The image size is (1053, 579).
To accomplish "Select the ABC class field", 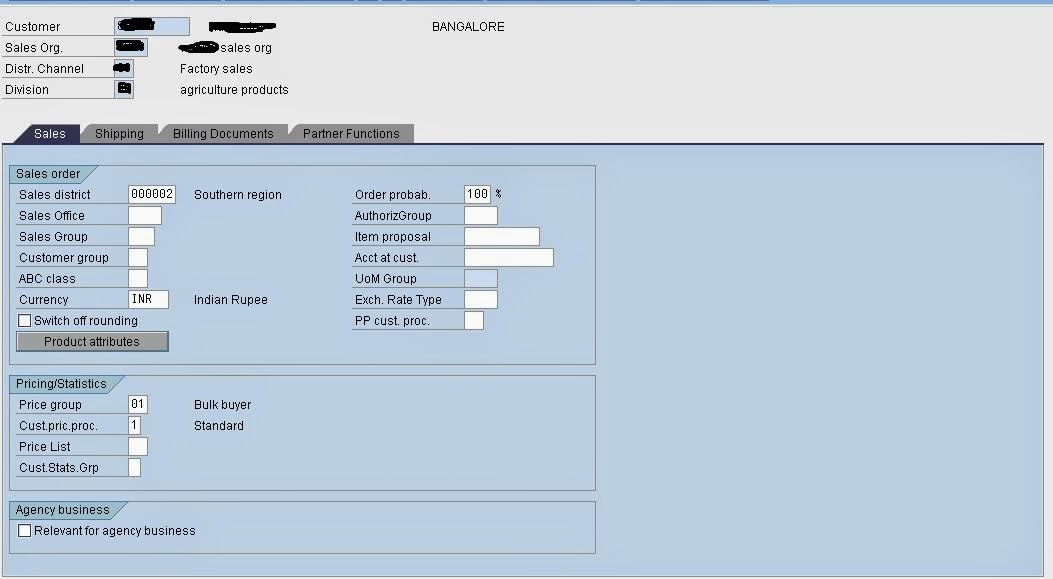I will [137, 278].
